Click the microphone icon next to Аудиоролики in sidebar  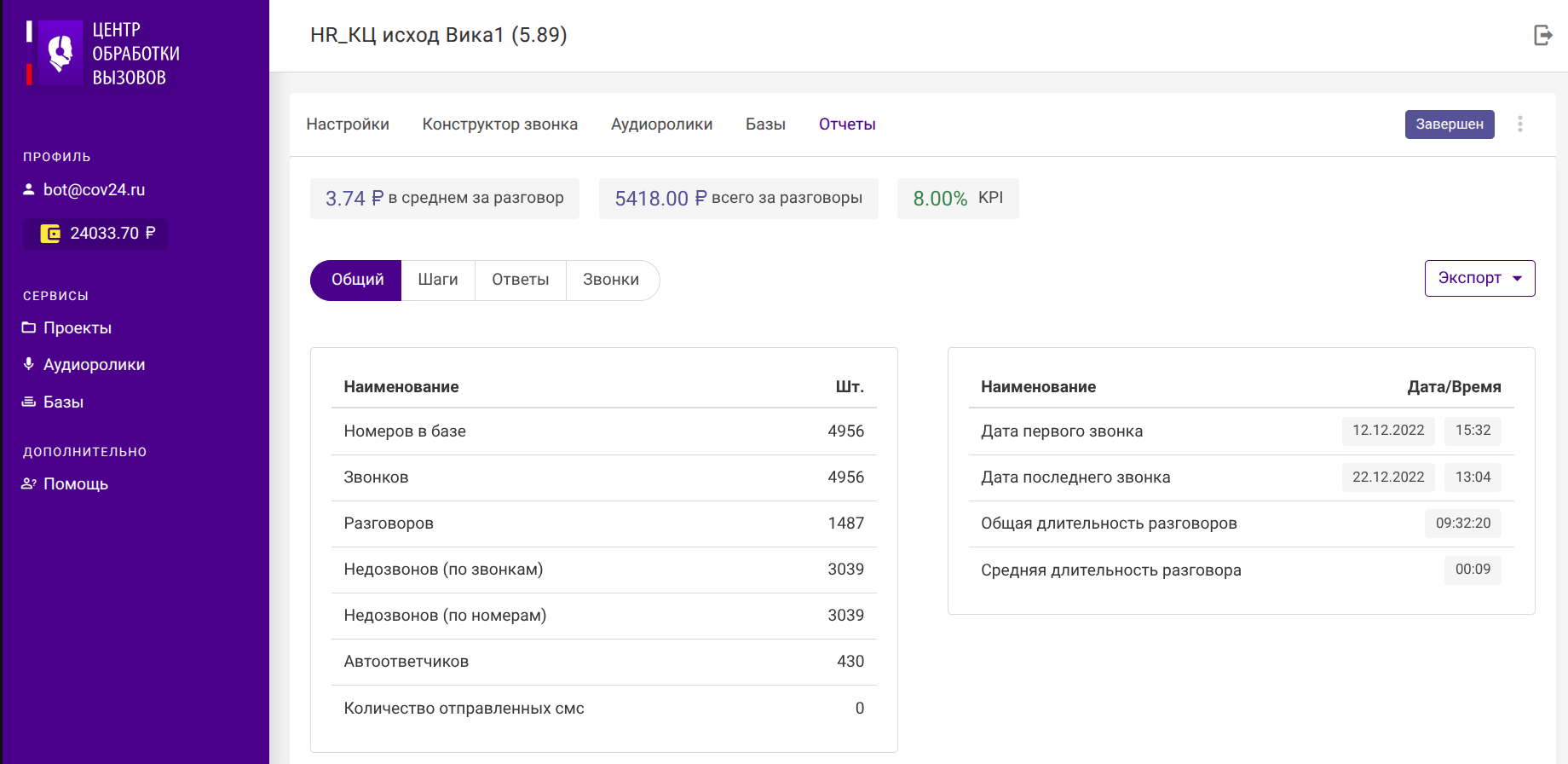coord(29,364)
